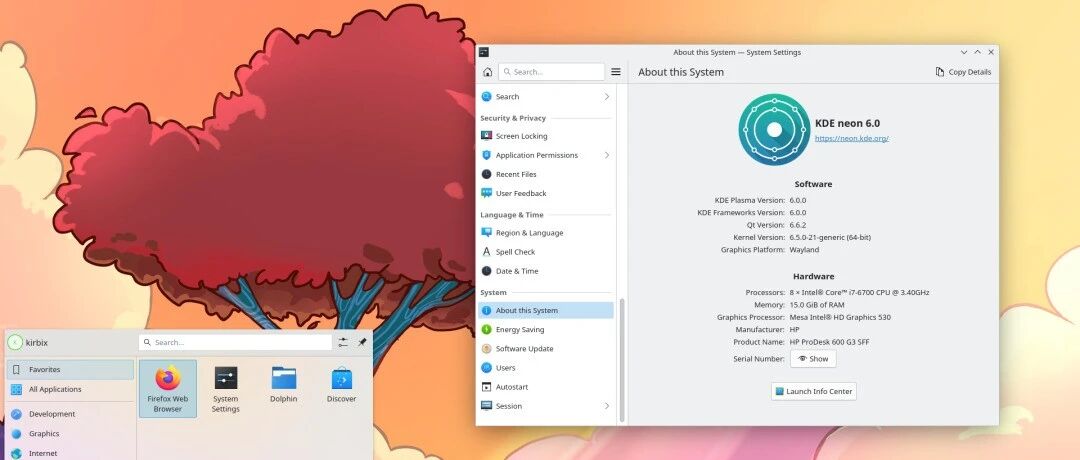Click the Application Permissions shield icon
This screenshot has height=460, width=1080.
[486, 156]
